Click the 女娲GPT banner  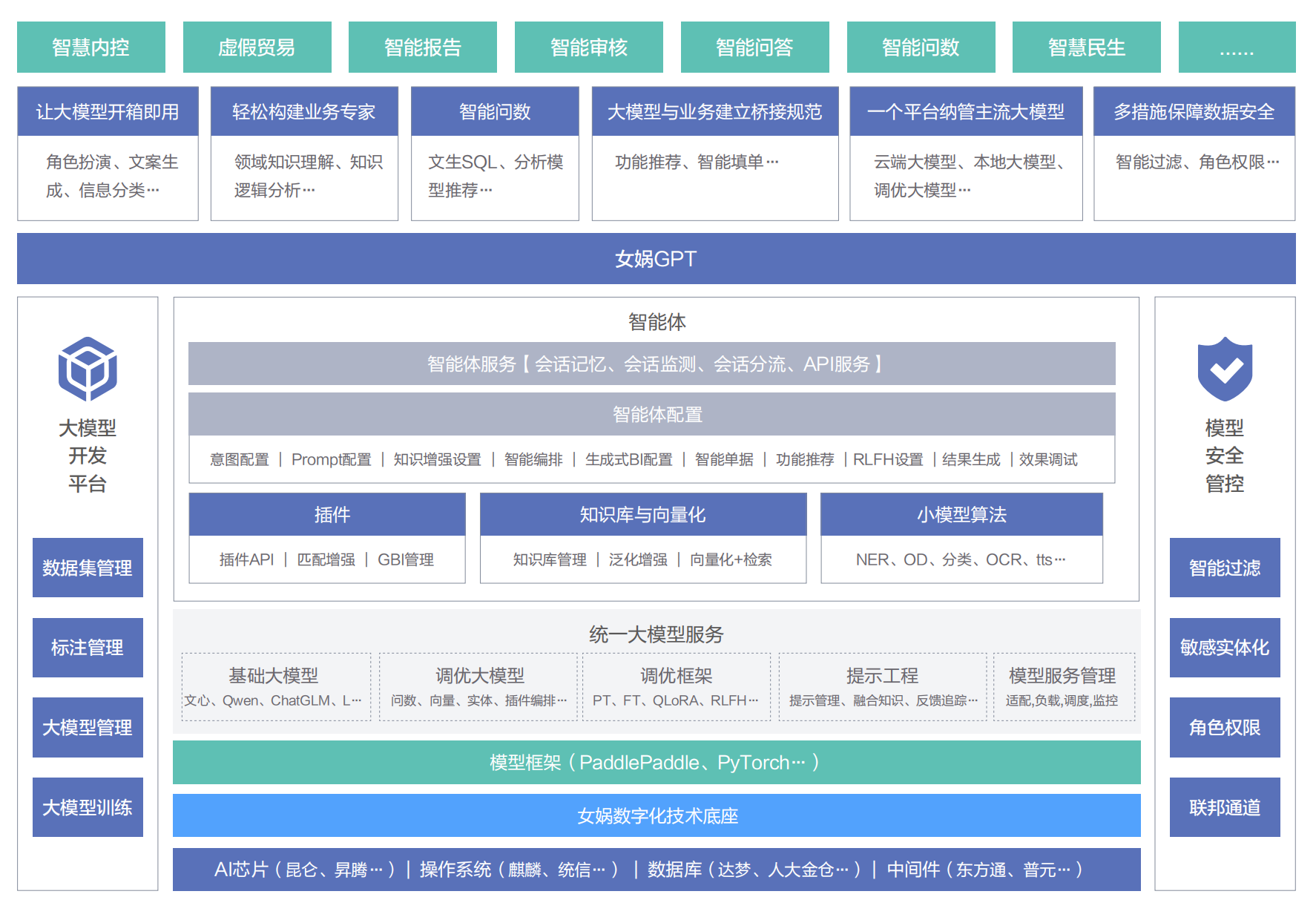[657, 259]
